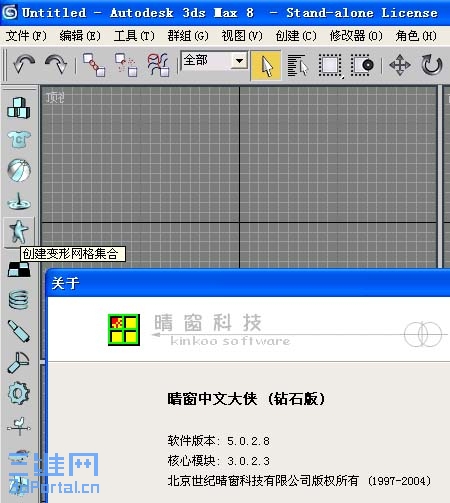Click the gear motor sidebar icon
The height and width of the screenshot is (503, 450).
tap(19, 394)
